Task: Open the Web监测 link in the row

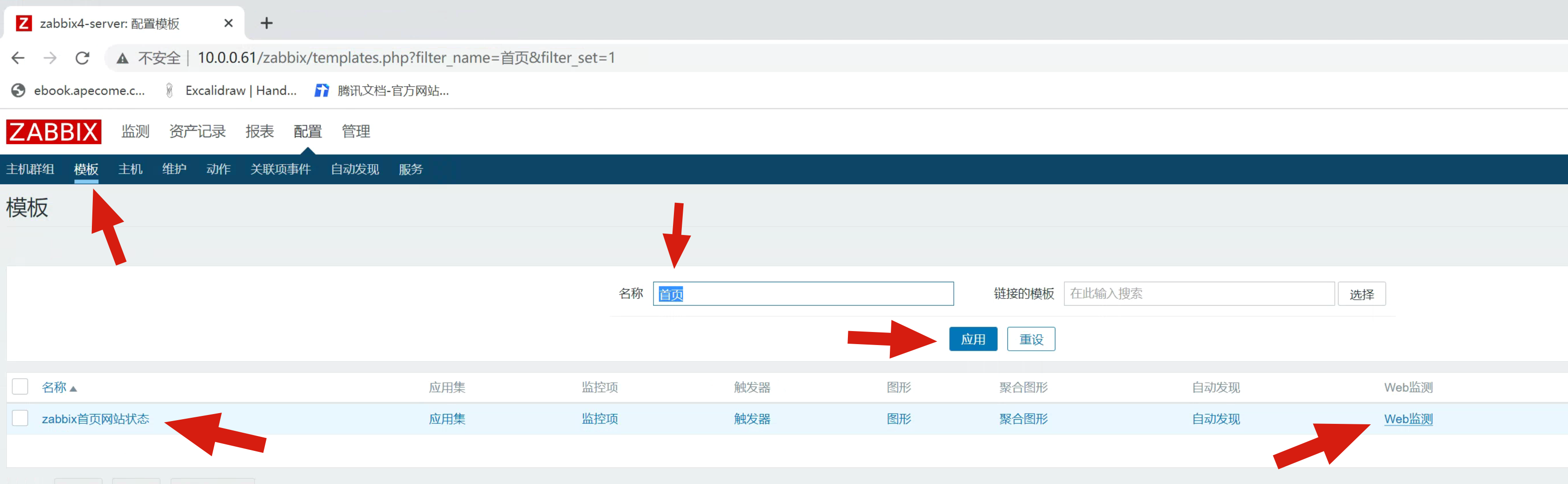Action: tap(1408, 419)
